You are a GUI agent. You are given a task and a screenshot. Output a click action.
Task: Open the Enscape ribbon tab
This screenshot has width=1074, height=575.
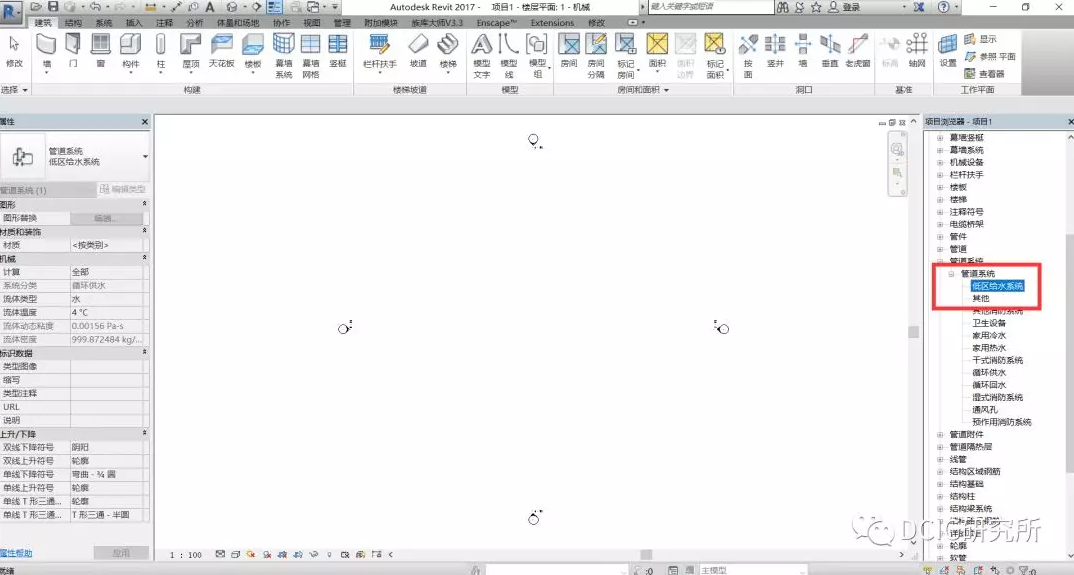(x=496, y=23)
